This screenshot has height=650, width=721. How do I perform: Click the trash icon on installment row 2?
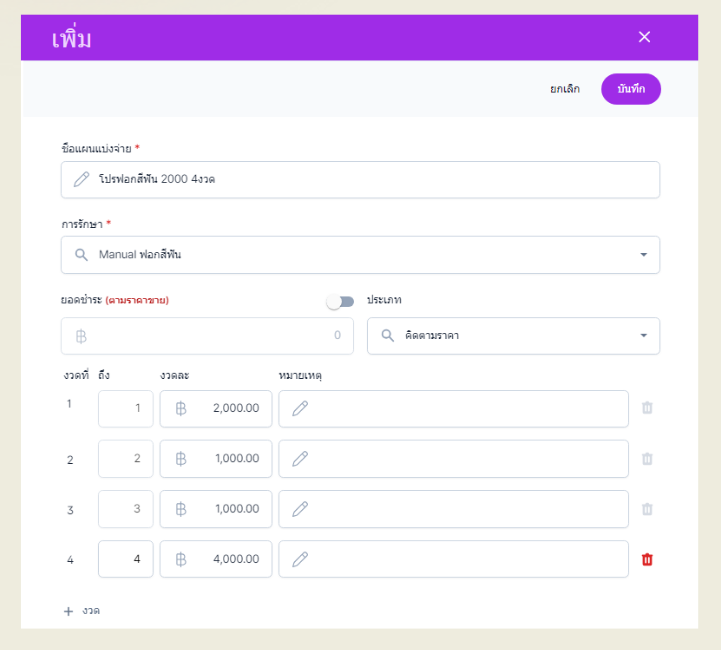(x=647, y=458)
